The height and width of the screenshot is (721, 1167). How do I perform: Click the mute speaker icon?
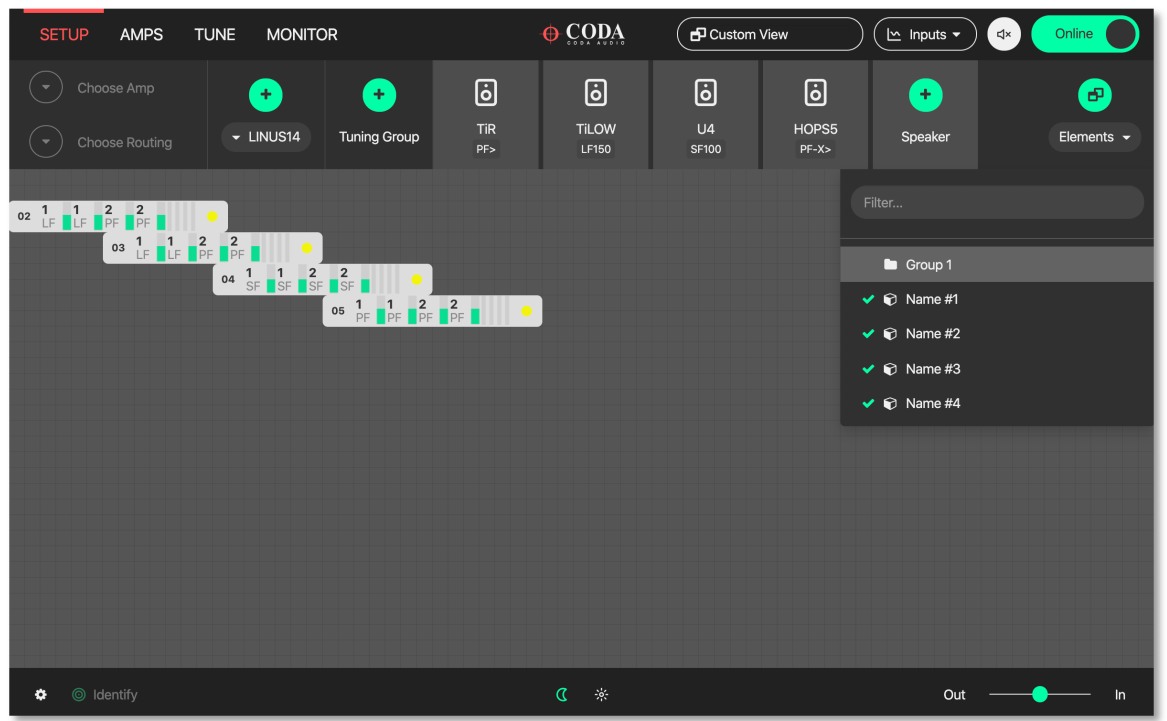[1004, 34]
